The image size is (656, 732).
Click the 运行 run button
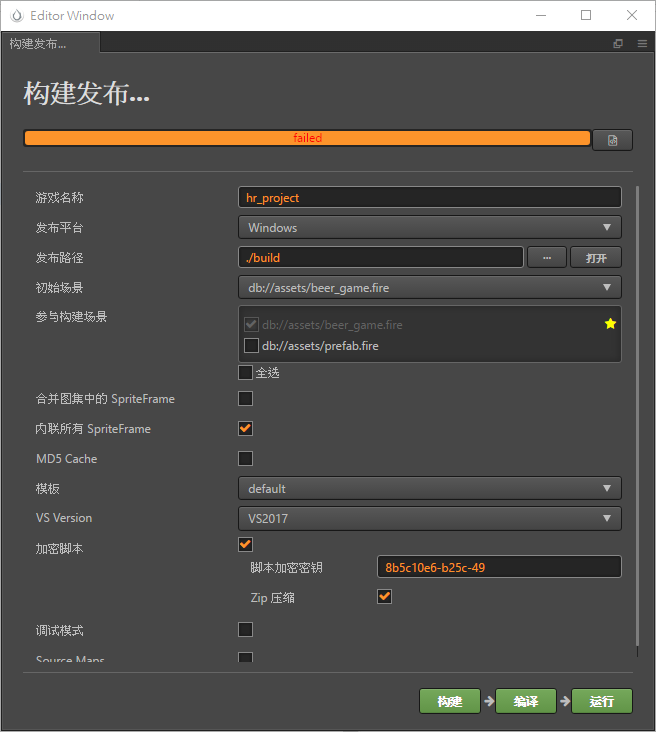(602, 701)
